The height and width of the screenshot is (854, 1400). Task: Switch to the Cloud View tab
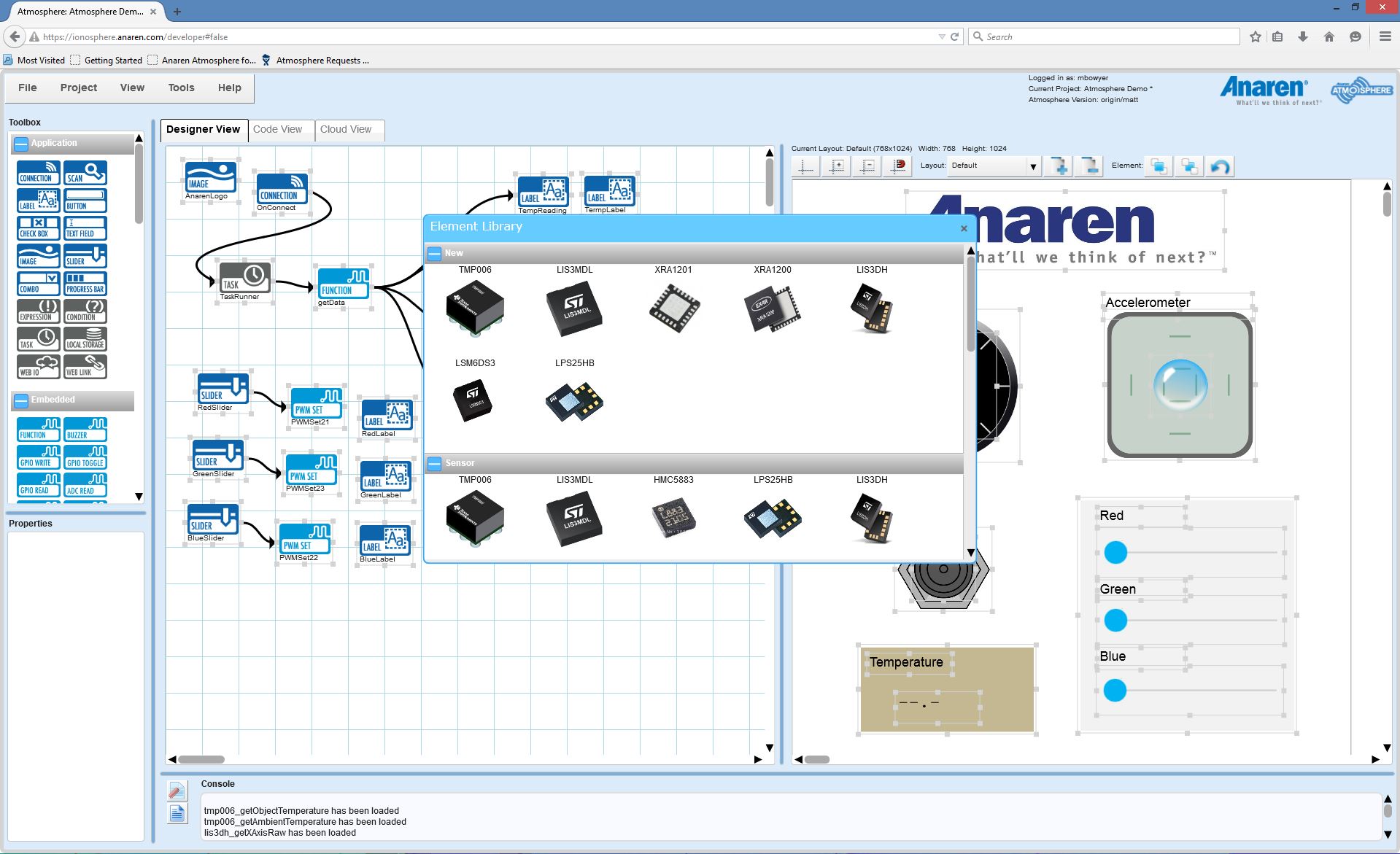(x=346, y=130)
